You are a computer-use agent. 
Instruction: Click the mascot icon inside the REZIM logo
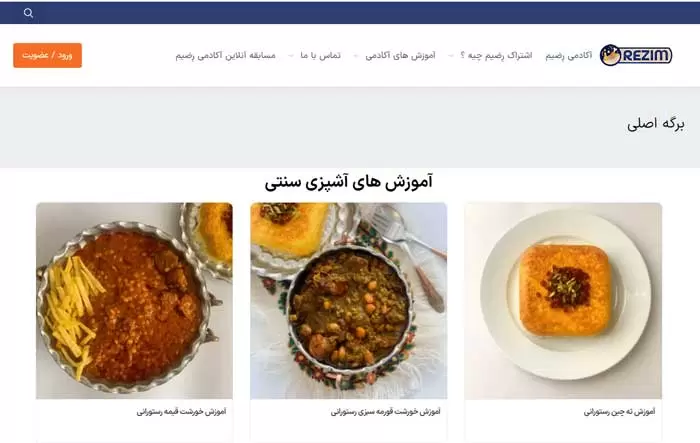(x=610, y=55)
